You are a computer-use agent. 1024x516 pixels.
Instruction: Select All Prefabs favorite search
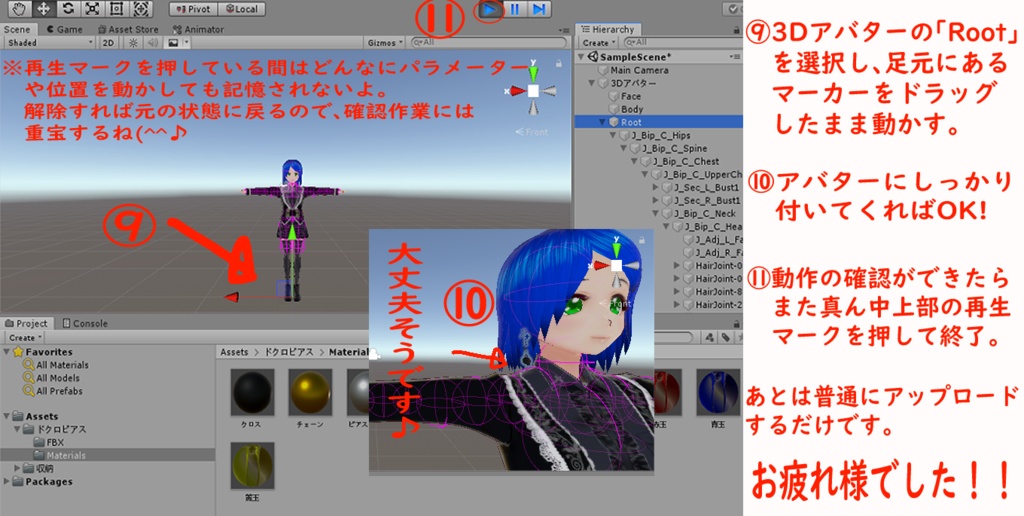52,391
